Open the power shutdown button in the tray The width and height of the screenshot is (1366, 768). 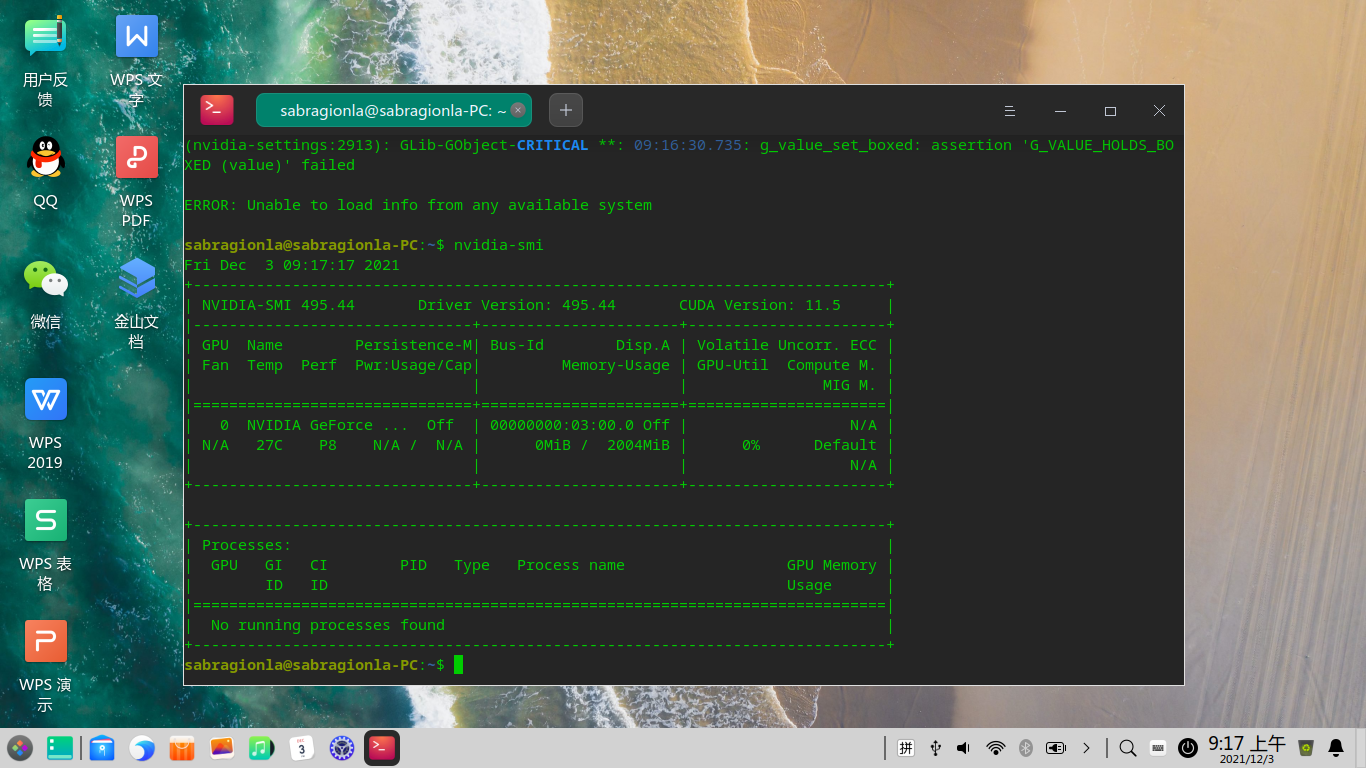pyautogui.click(x=1188, y=748)
